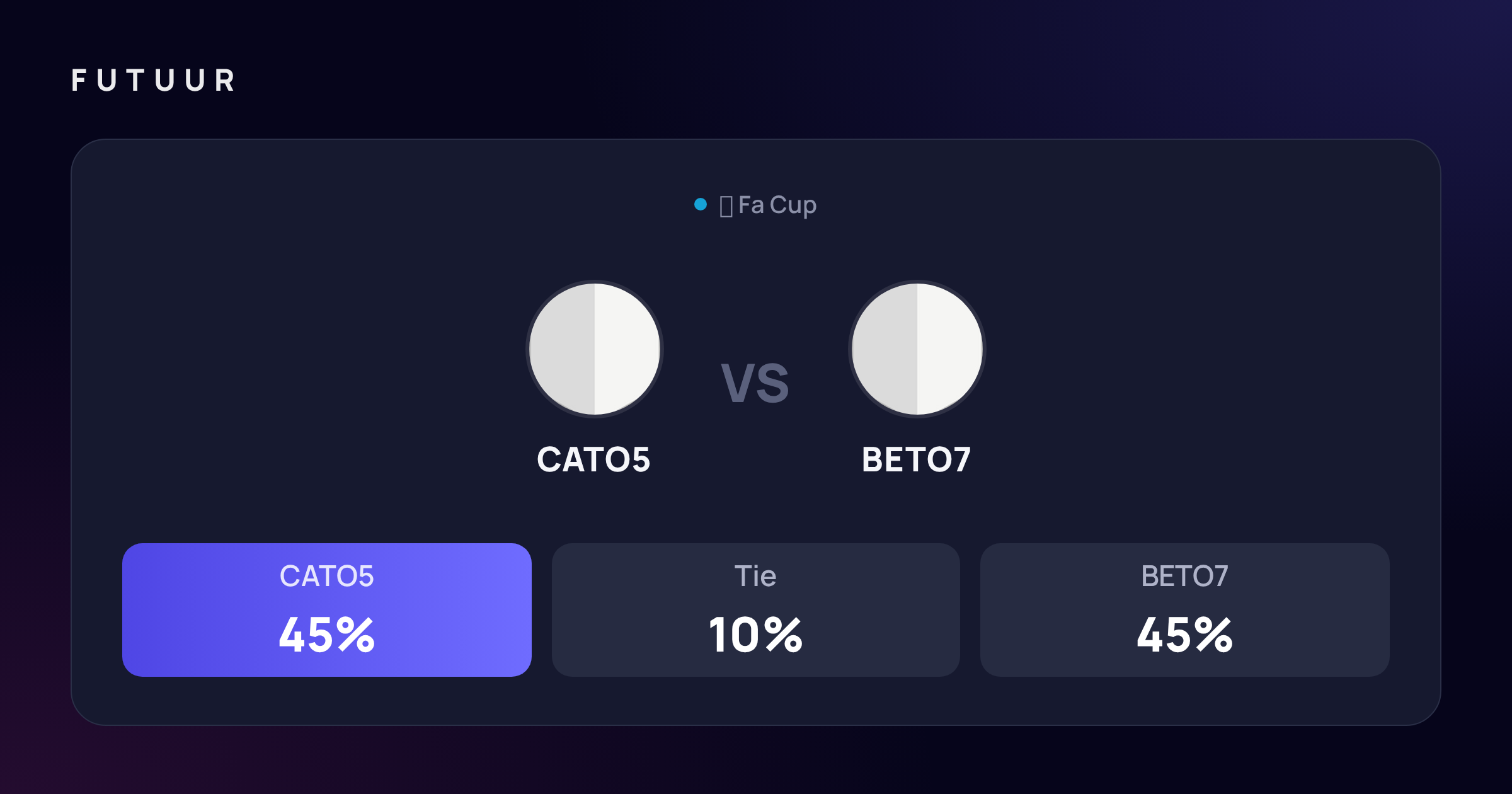Click the placeholder glyph before Fa Cup

[x=726, y=206]
